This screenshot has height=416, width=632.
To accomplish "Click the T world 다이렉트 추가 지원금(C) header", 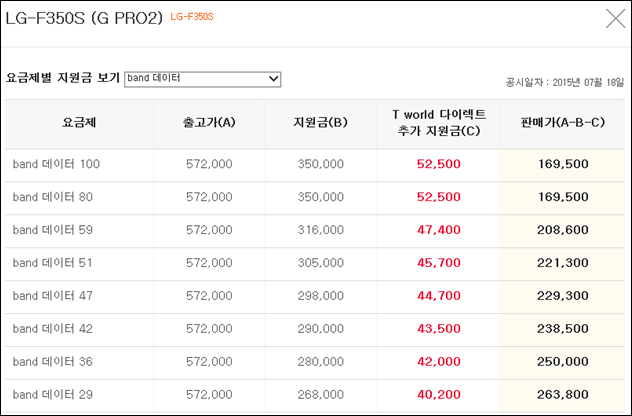I will coord(439,123).
